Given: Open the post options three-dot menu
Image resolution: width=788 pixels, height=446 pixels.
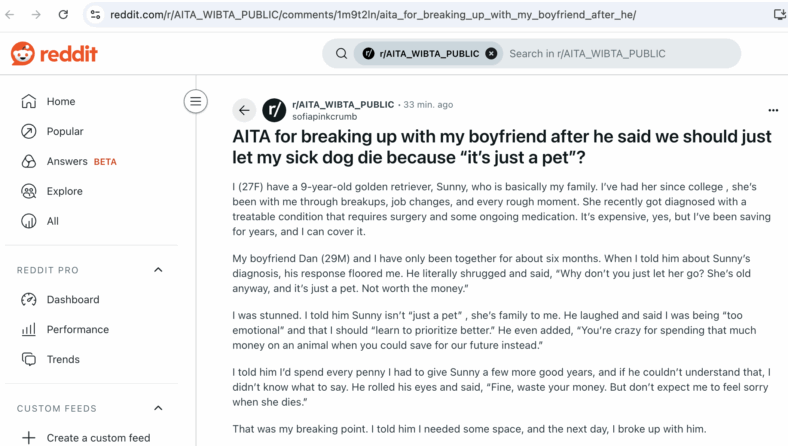Looking at the screenshot, I should 773,110.
